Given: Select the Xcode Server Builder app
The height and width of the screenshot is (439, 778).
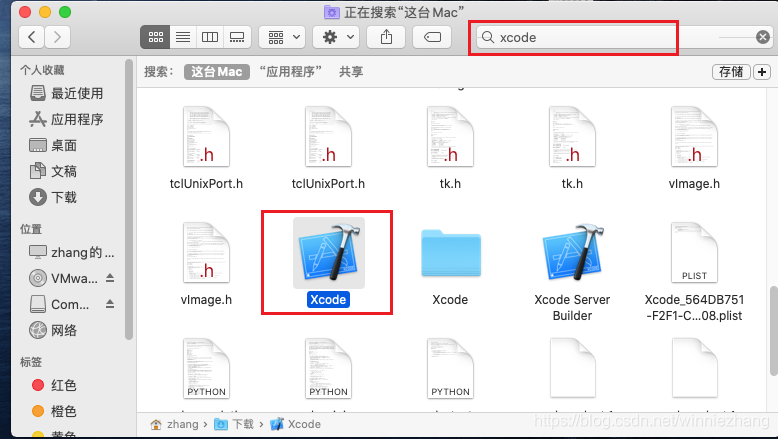Looking at the screenshot, I should [x=573, y=252].
